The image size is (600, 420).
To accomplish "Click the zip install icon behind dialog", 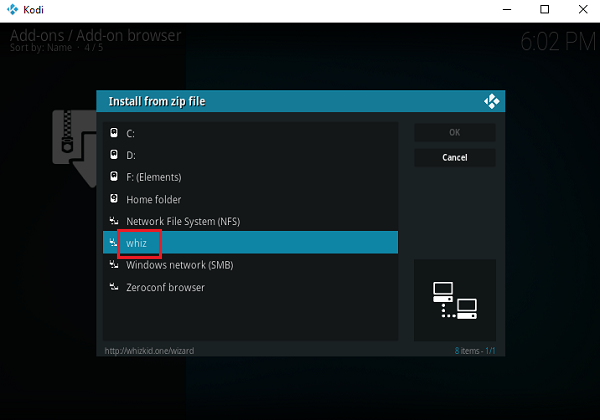I will coord(74,148).
